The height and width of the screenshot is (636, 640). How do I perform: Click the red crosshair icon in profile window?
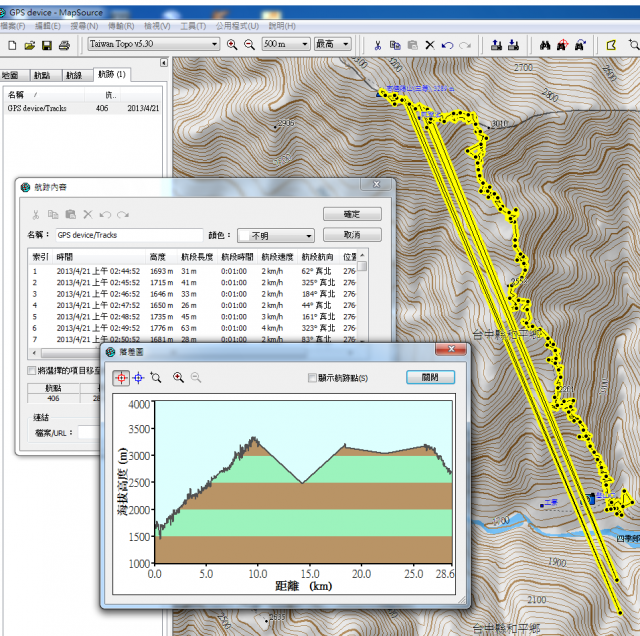[x=121, y=378]
